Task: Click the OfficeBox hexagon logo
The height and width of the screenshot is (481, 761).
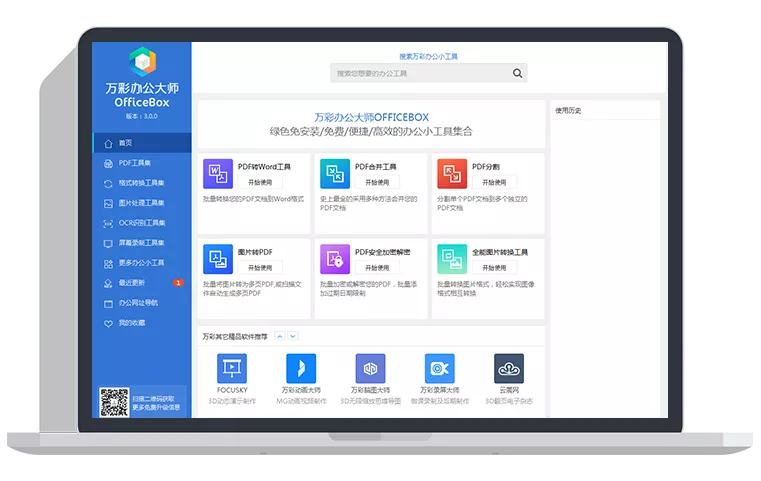Action: (x=142, y=62)
